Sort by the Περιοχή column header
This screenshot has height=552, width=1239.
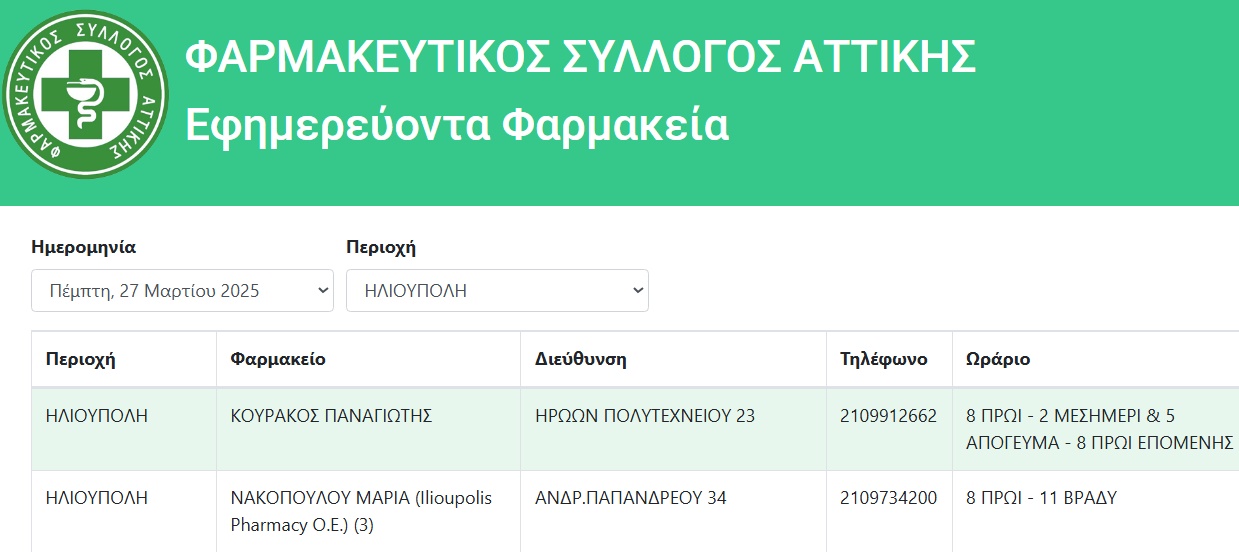pos(81,359)
